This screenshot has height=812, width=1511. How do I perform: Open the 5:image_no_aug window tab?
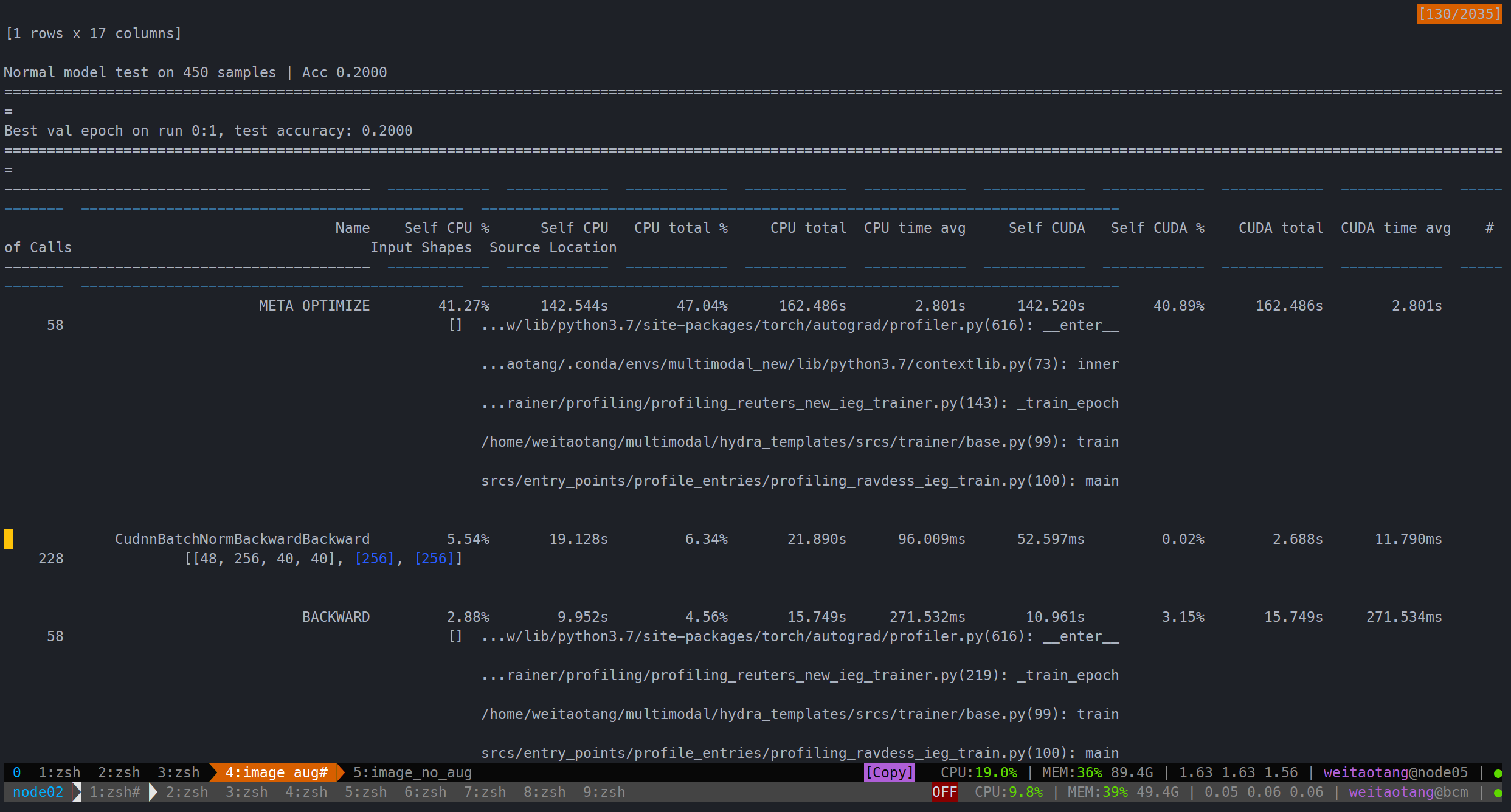pyautogui.click(x=412, y=772)
